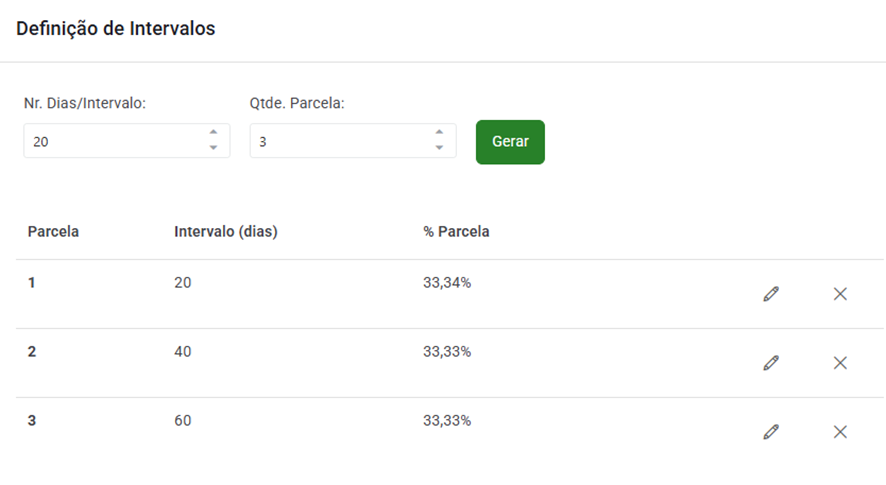The image size is (886, 485).
Task: Decrease Qtde. Parcela with down arrow
Action: click(x=439, y=148)
